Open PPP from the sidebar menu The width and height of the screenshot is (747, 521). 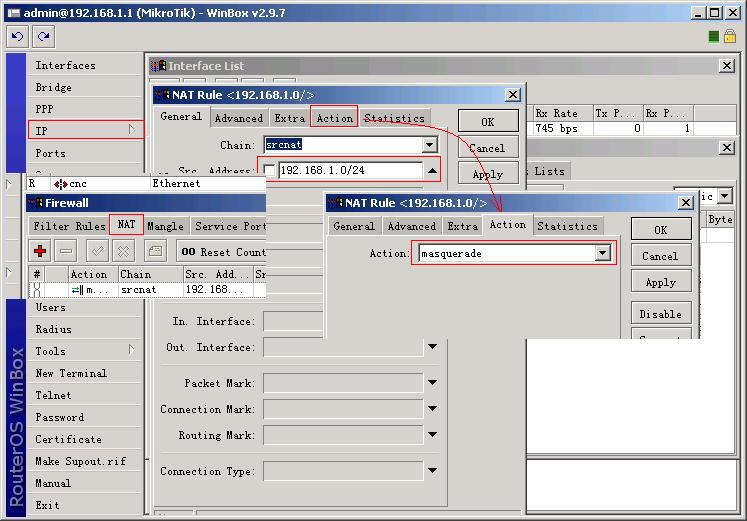(85, 109)
